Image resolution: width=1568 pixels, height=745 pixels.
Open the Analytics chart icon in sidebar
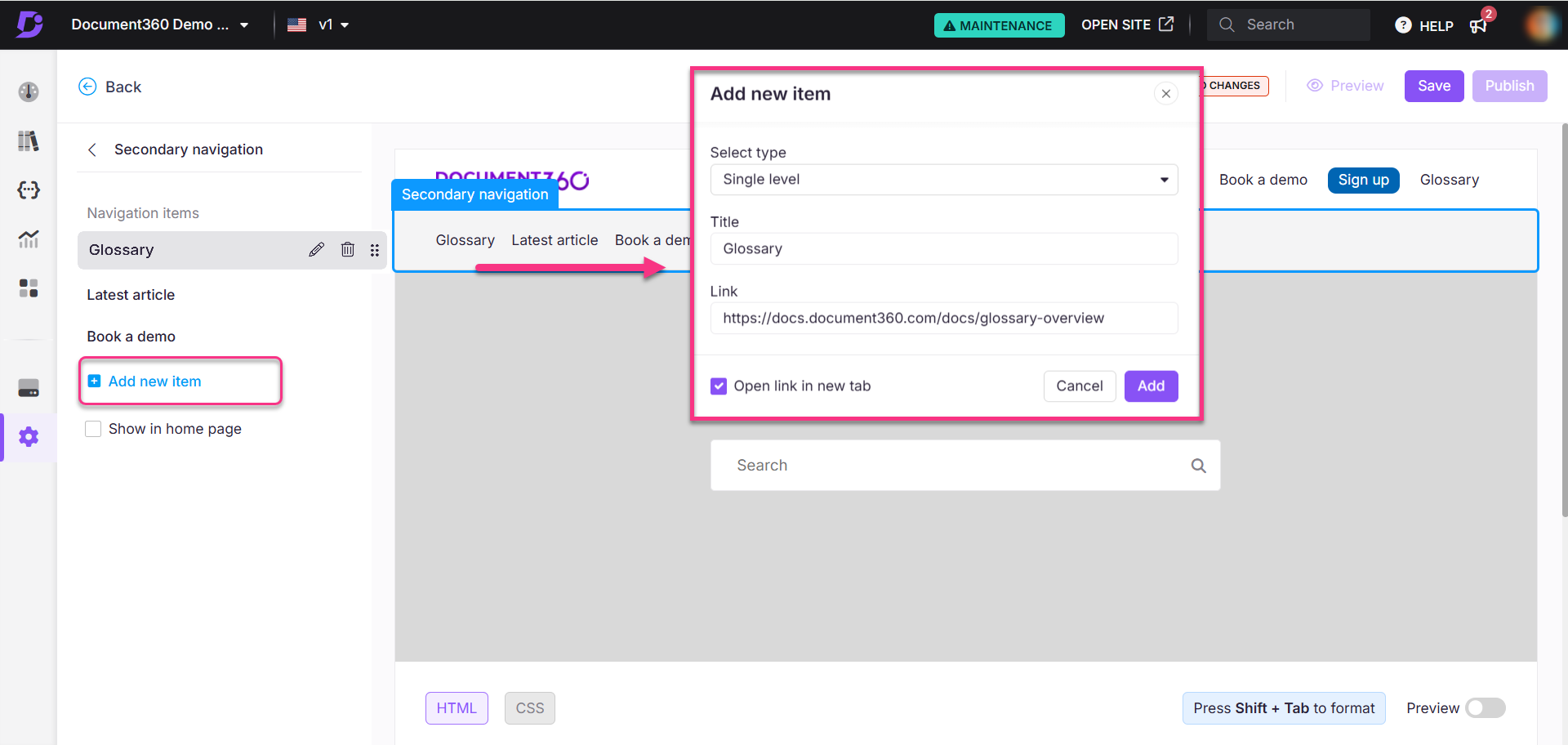tap(29, 239)
